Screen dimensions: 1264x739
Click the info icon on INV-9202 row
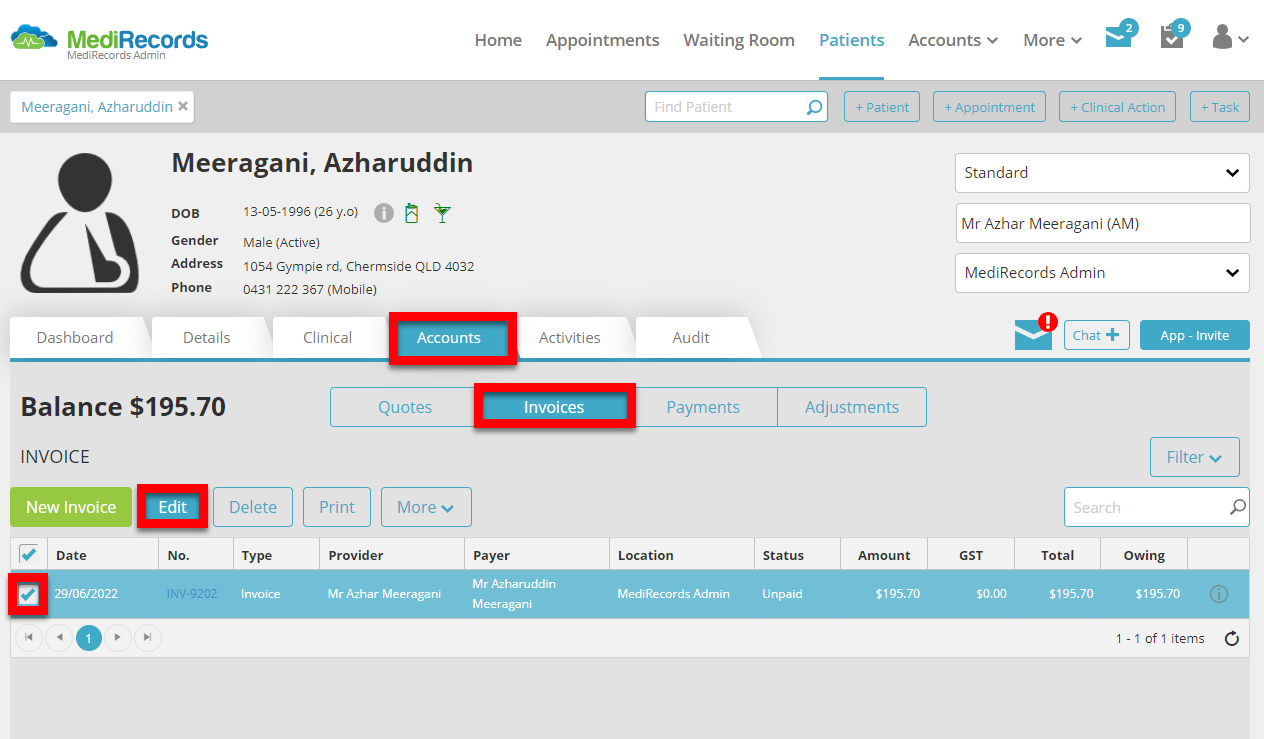(x=1219, y=594)
